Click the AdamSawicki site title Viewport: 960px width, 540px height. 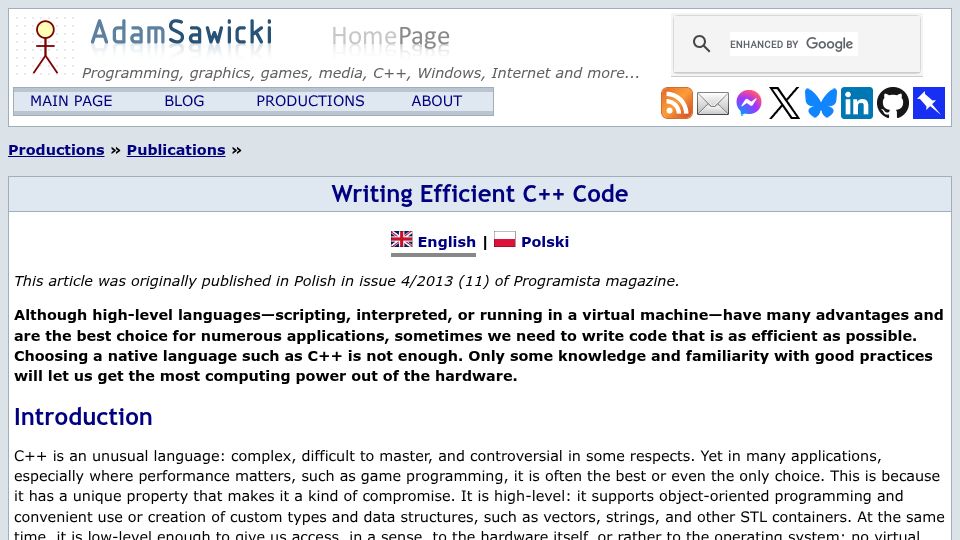(x=181, y=33)
